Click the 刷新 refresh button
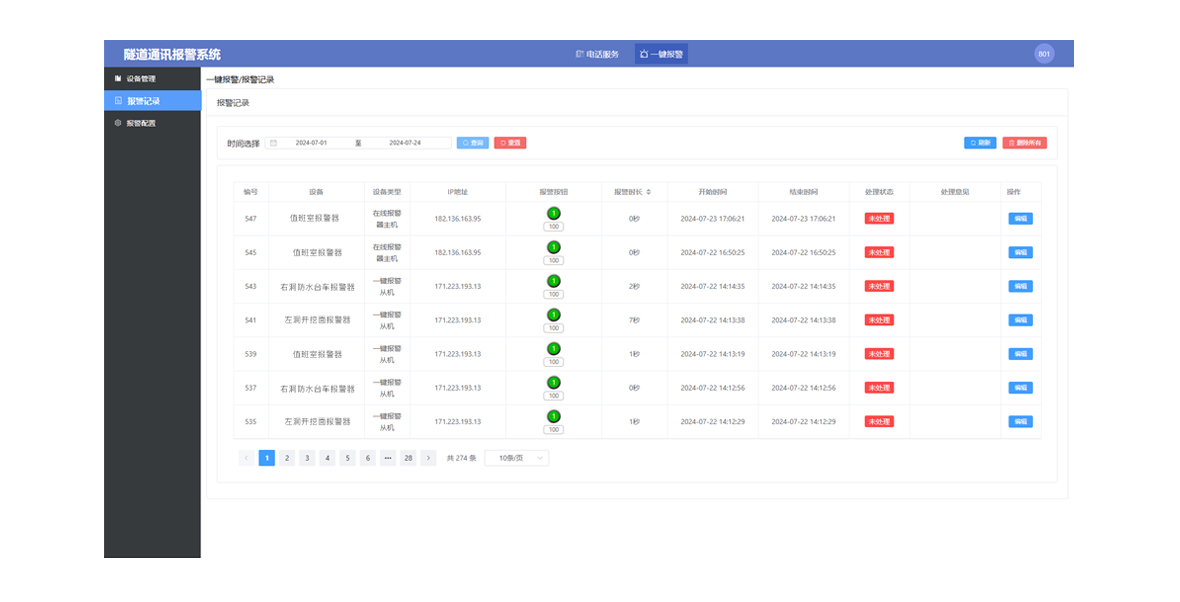 tap(980, 143)
